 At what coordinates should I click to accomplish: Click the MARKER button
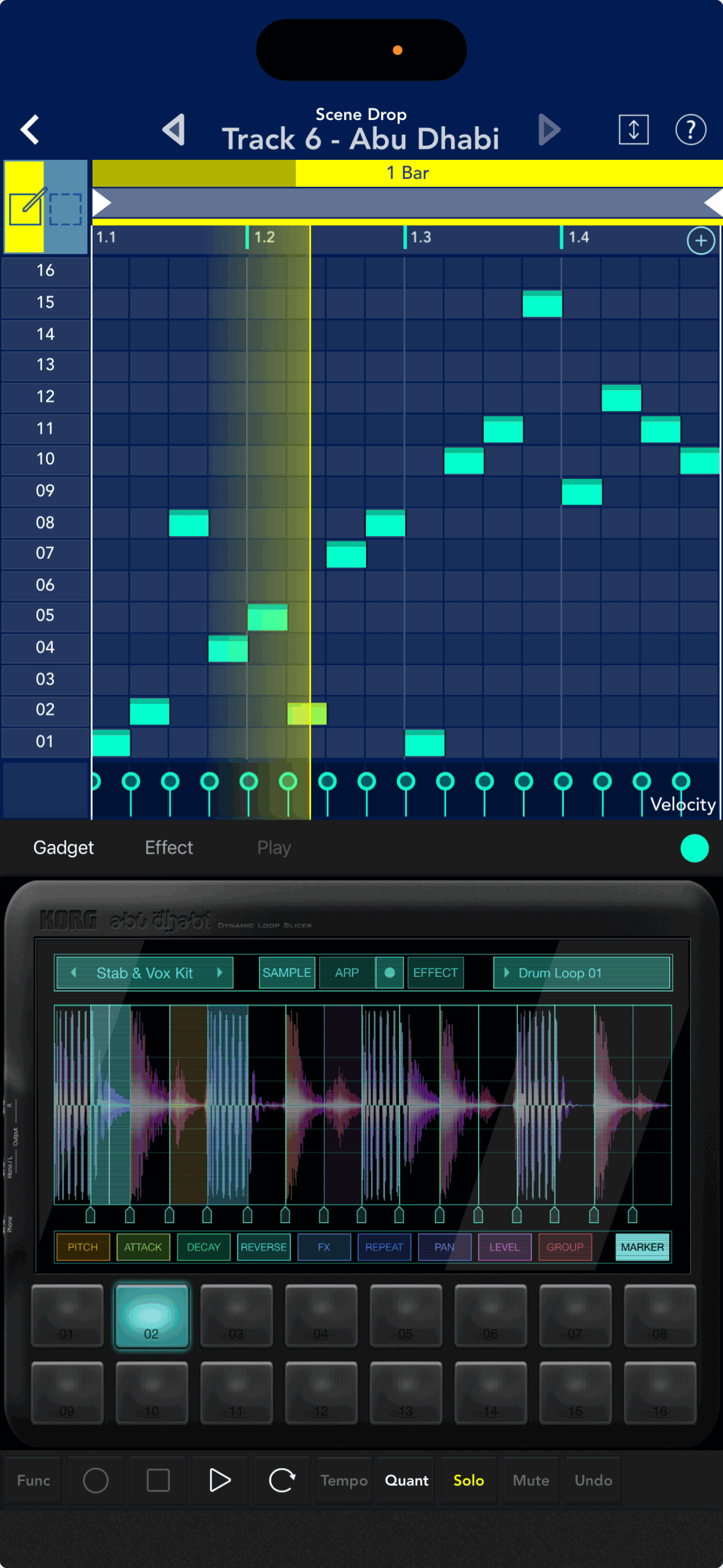tap(642, 1247)
